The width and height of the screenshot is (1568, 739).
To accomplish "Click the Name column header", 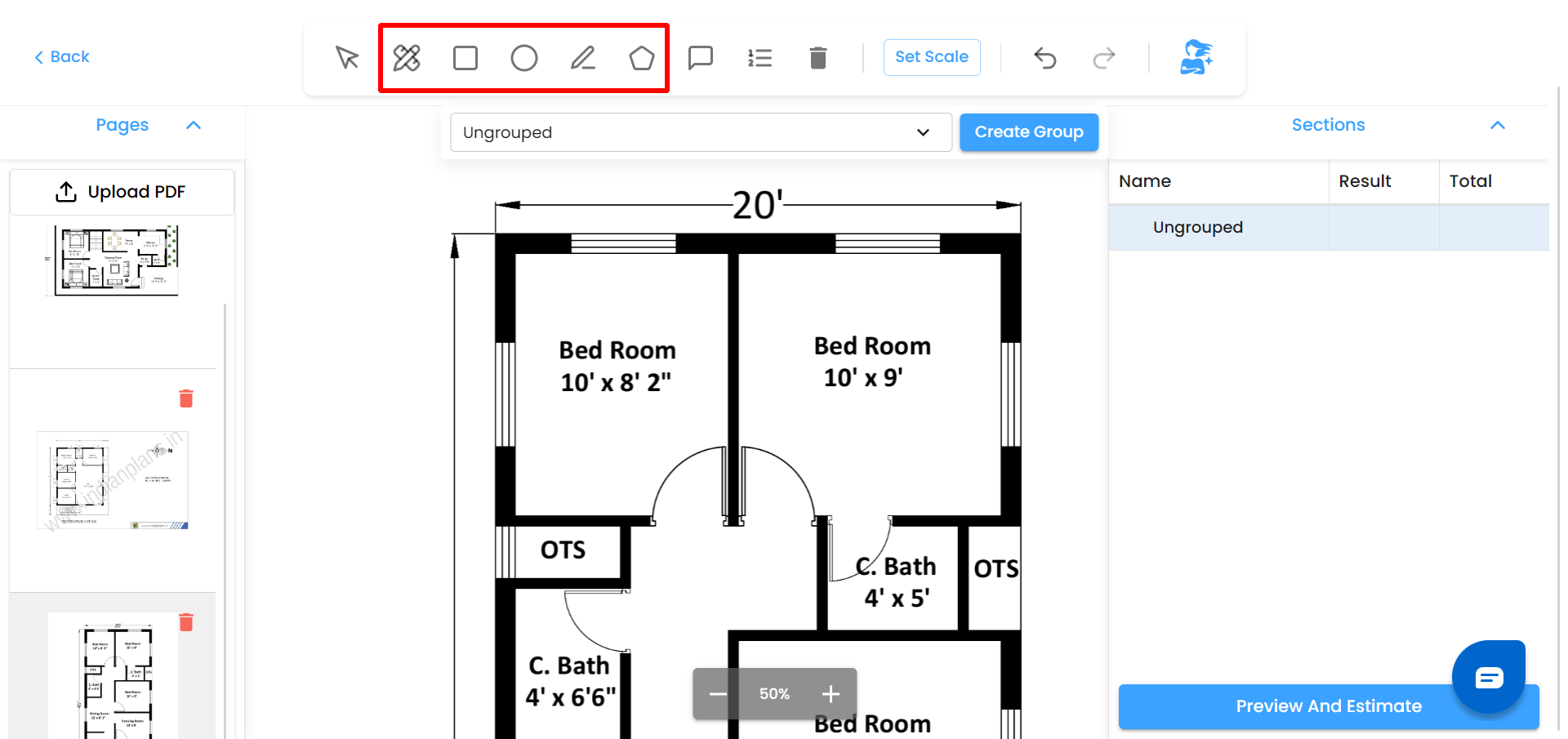I will (1218, 181).
